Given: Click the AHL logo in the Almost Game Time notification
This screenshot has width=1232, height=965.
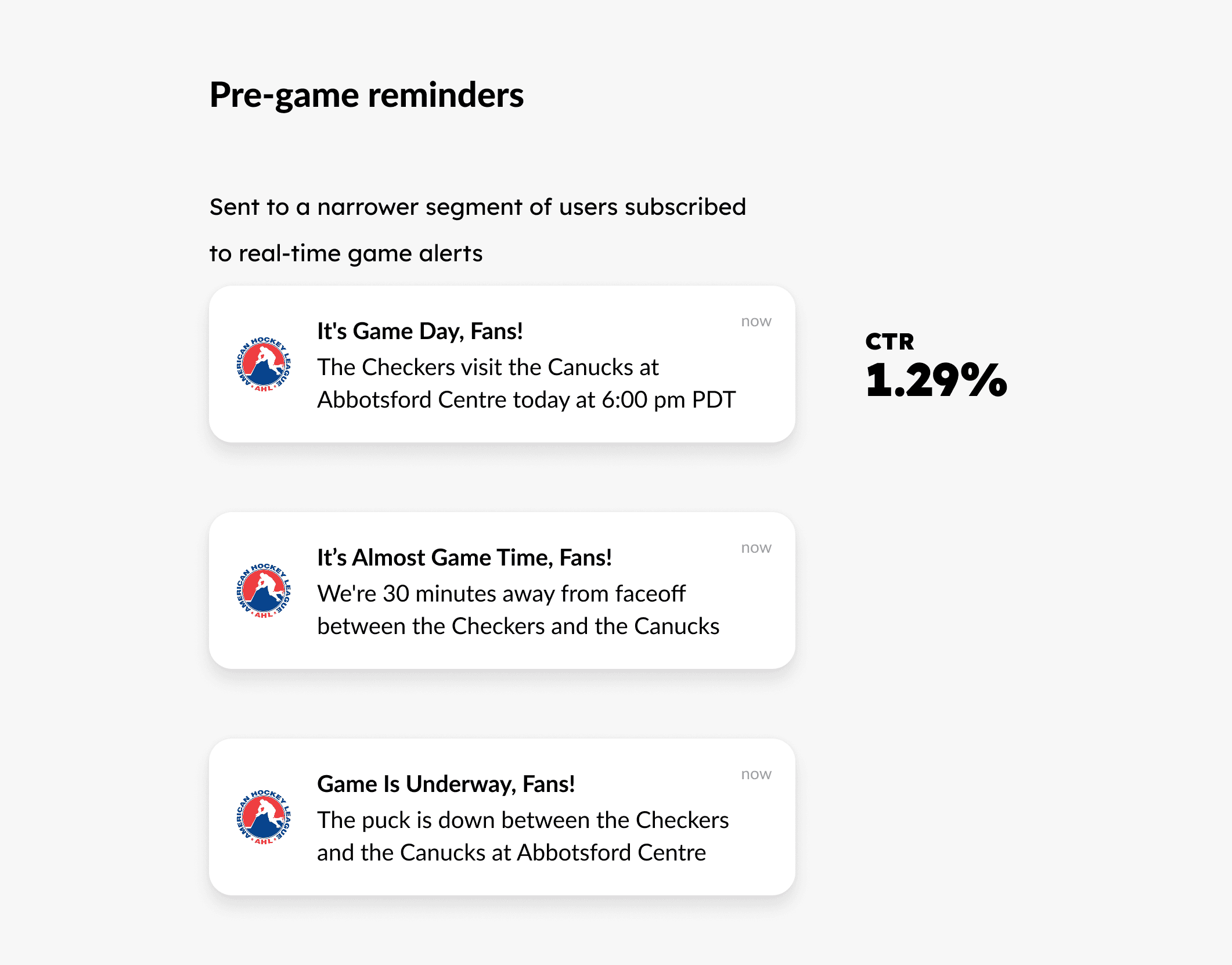Looking at the screenshot, I should point(264,590).
